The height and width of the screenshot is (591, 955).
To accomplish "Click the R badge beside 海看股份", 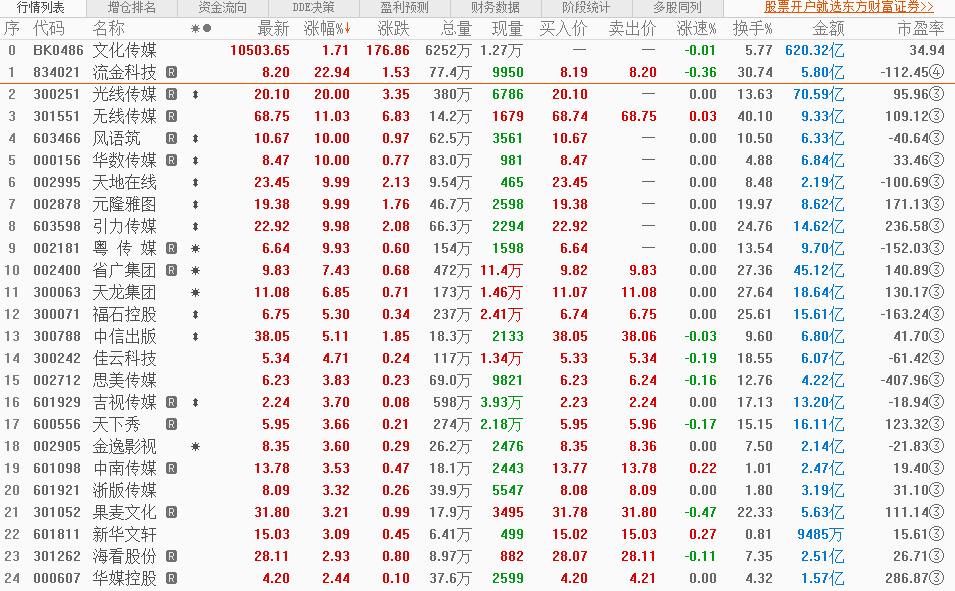I will tap(172, 556).
